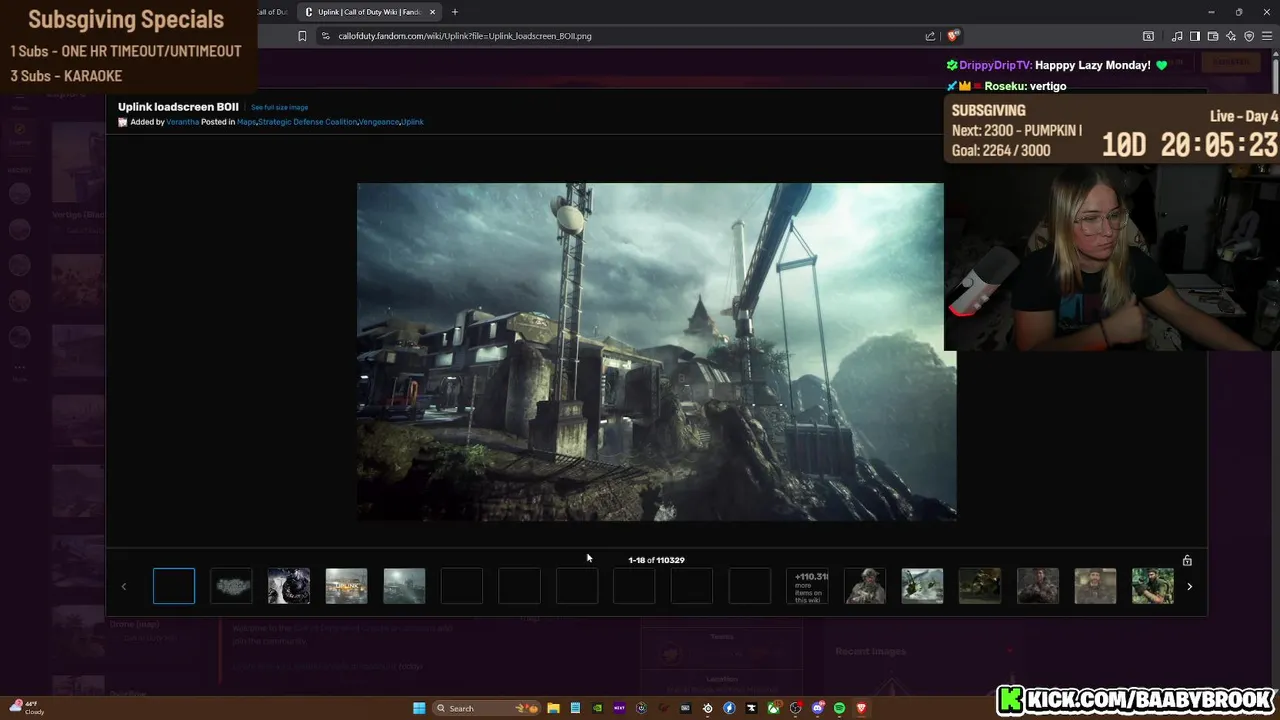Screen dimensions: 1280x720
Task: Select the fifth carousel thumbnail with foggy map
Action: point(404,586)
